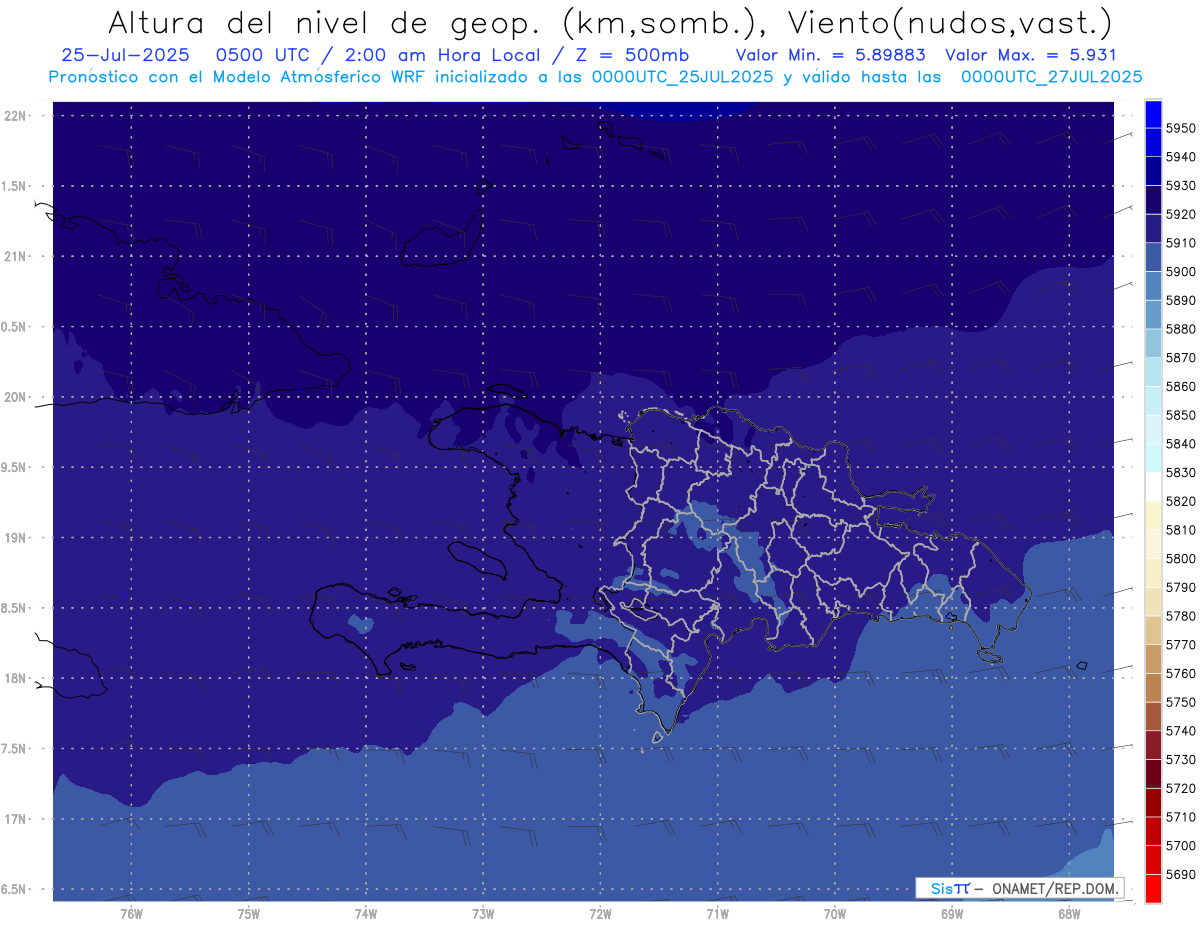Click the 76W longitude label

tap(131, 913)
